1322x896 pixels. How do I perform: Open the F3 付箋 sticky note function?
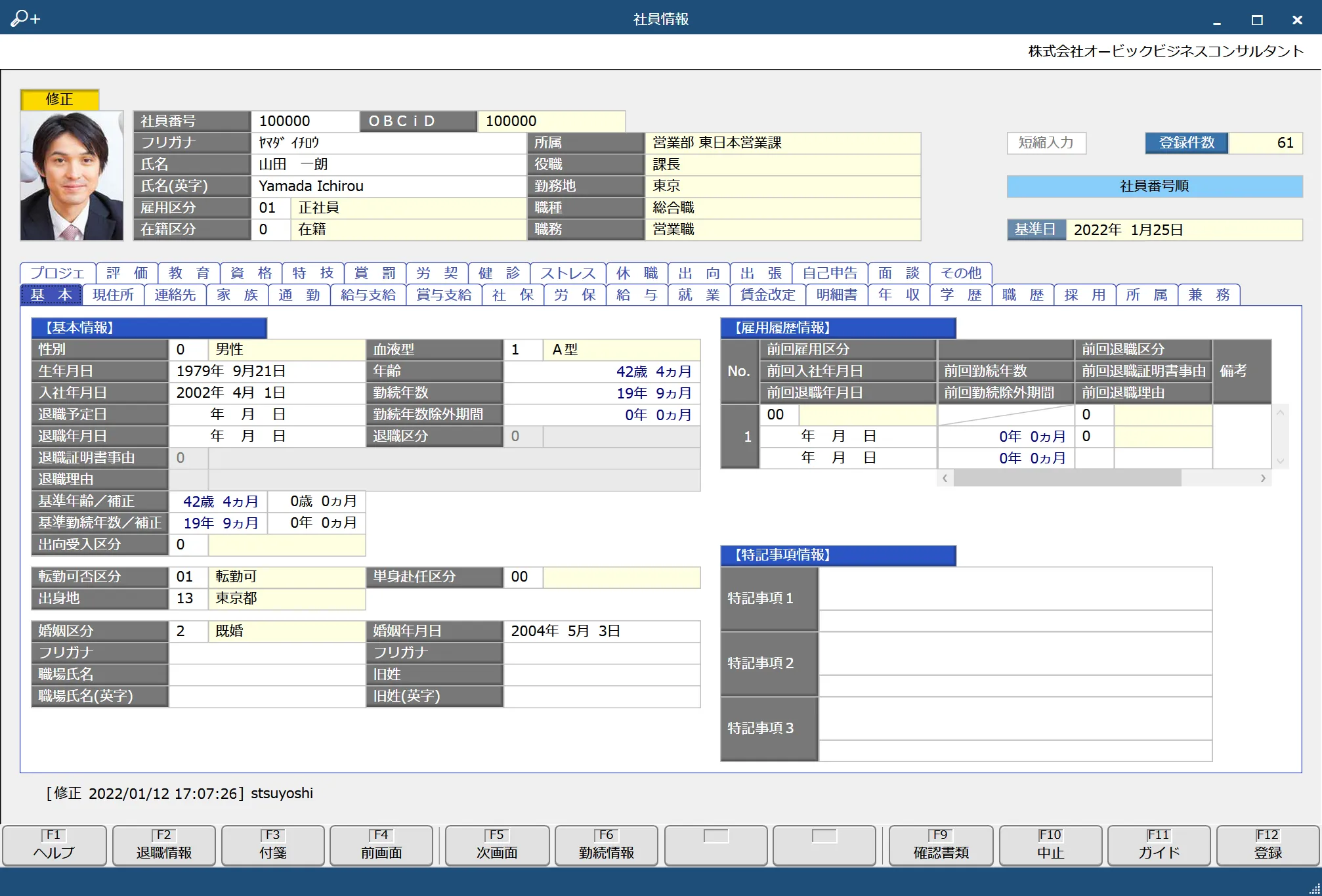pos(273,845)
